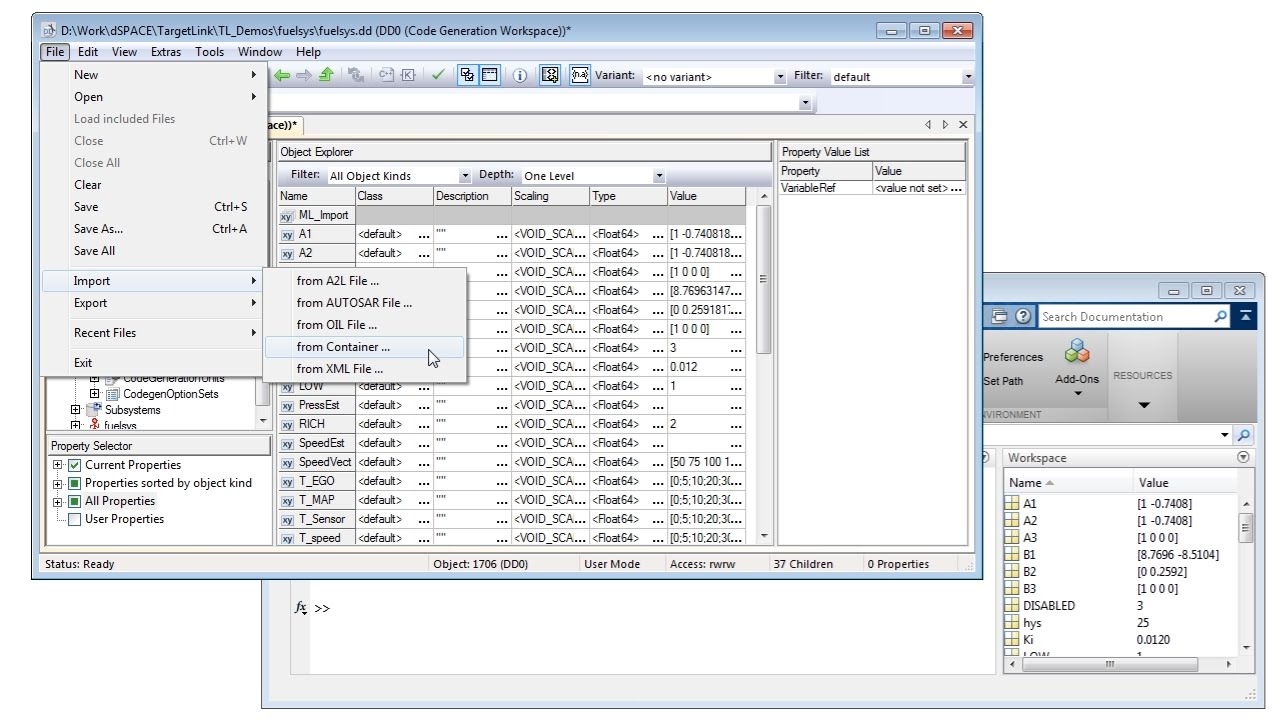Screen dimensions: 1280x720
Task: Expand the Current Properties tree node
Action: (58, 465)
